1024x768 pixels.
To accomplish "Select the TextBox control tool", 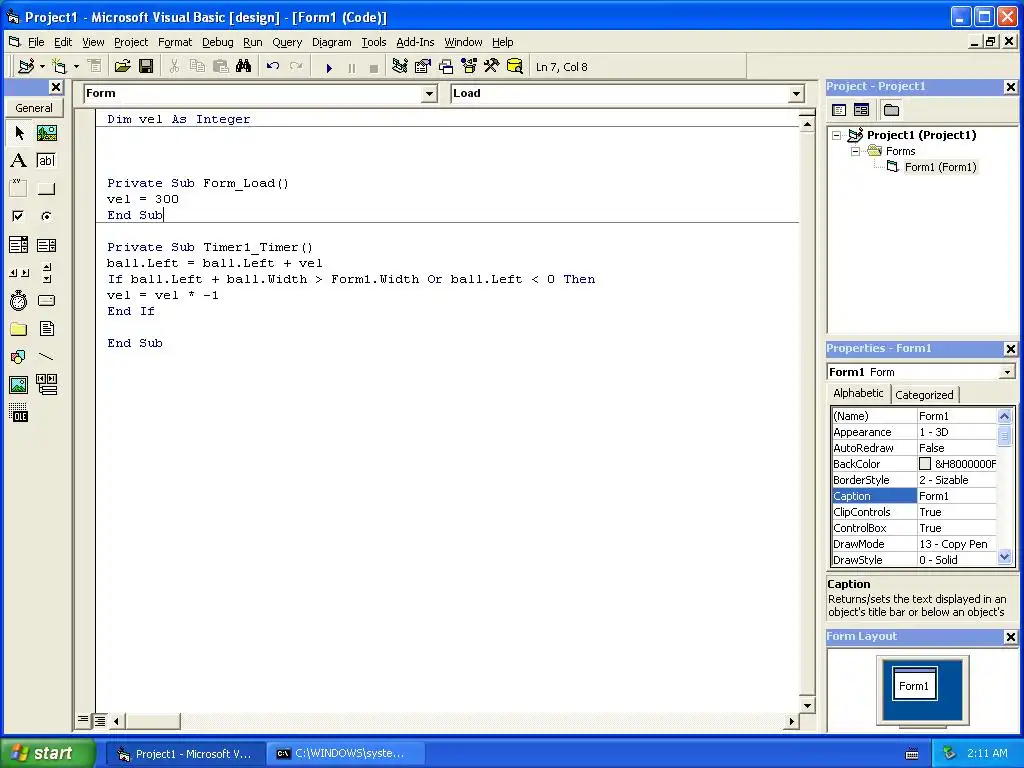I will (46, 161).
